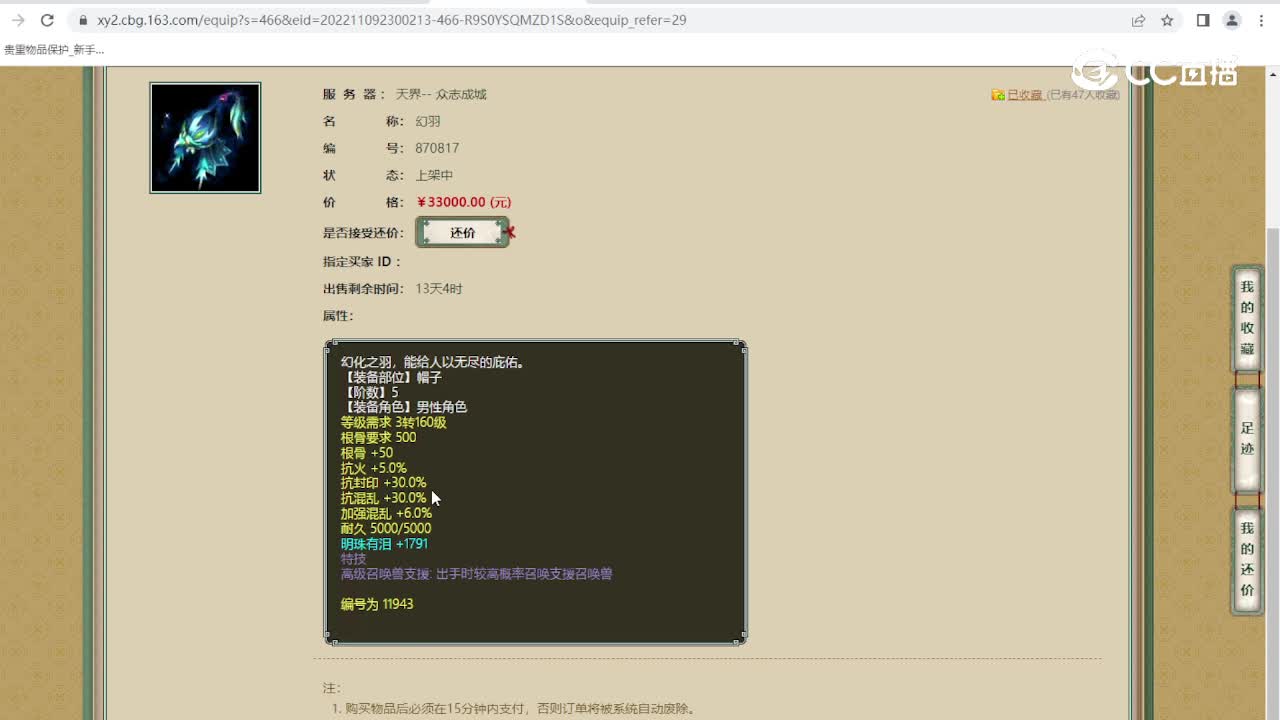Click the 根骨 +50 attribute line
Screen dimensions: 1280x720
click(367, 453)
